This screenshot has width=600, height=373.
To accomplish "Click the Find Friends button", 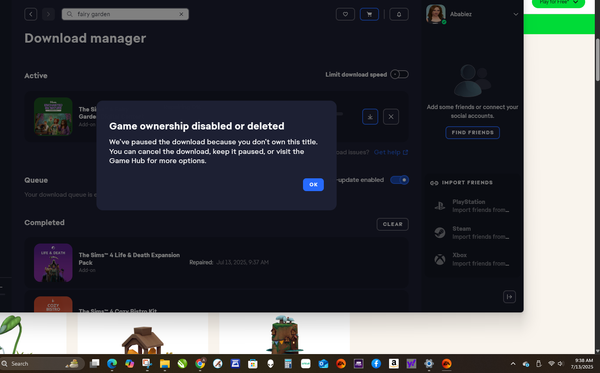I will point(473,132).
